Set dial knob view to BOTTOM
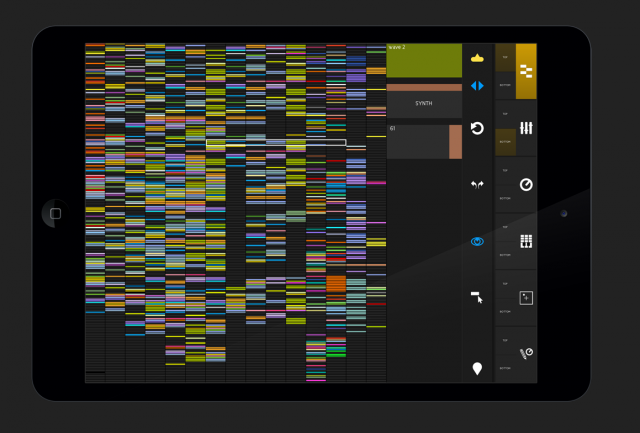The height and width of the screenshot is (433, 640). [x=505, y=198]
